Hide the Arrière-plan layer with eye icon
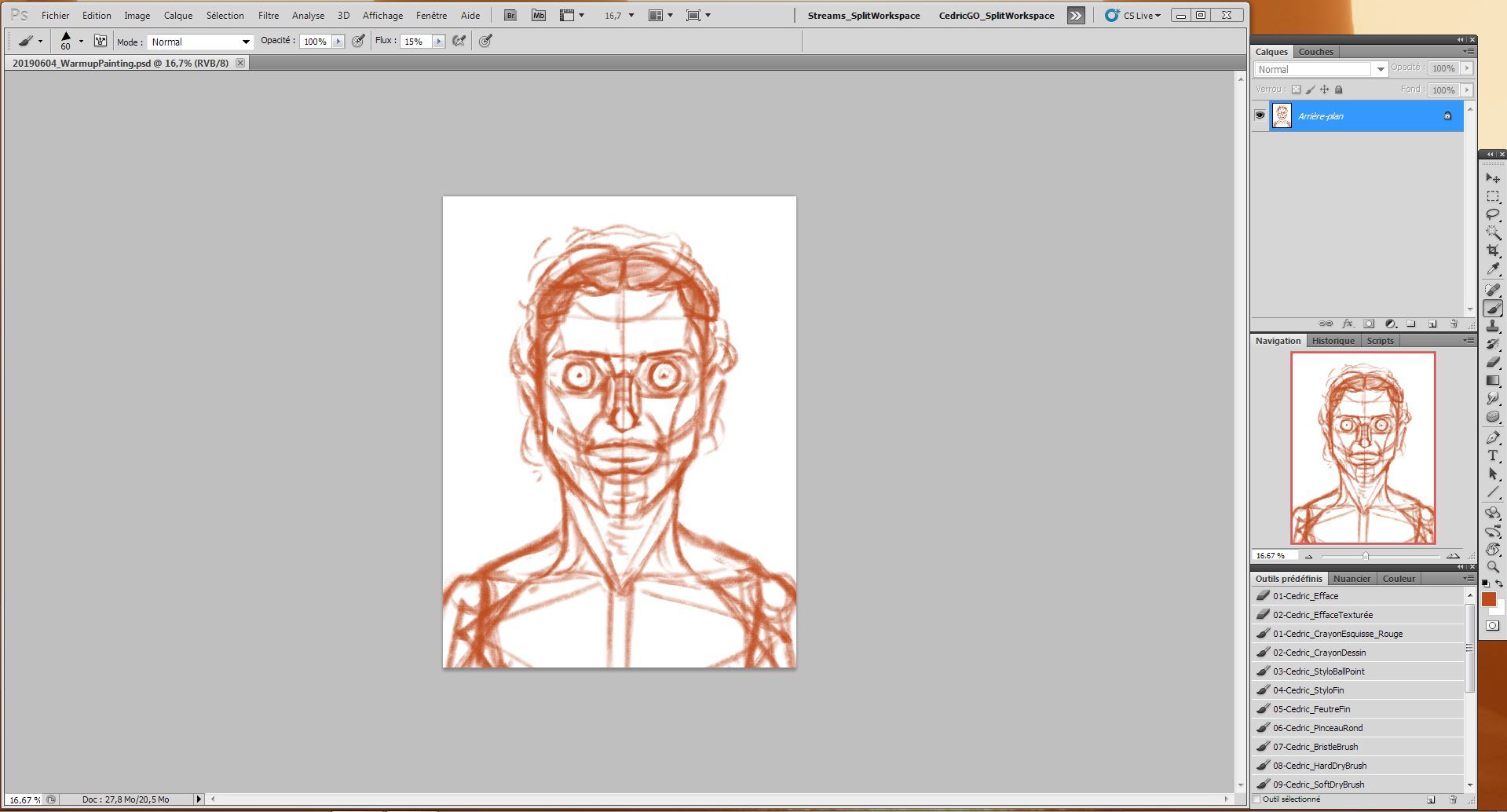1507x812 pixels. click(1260, 115)
